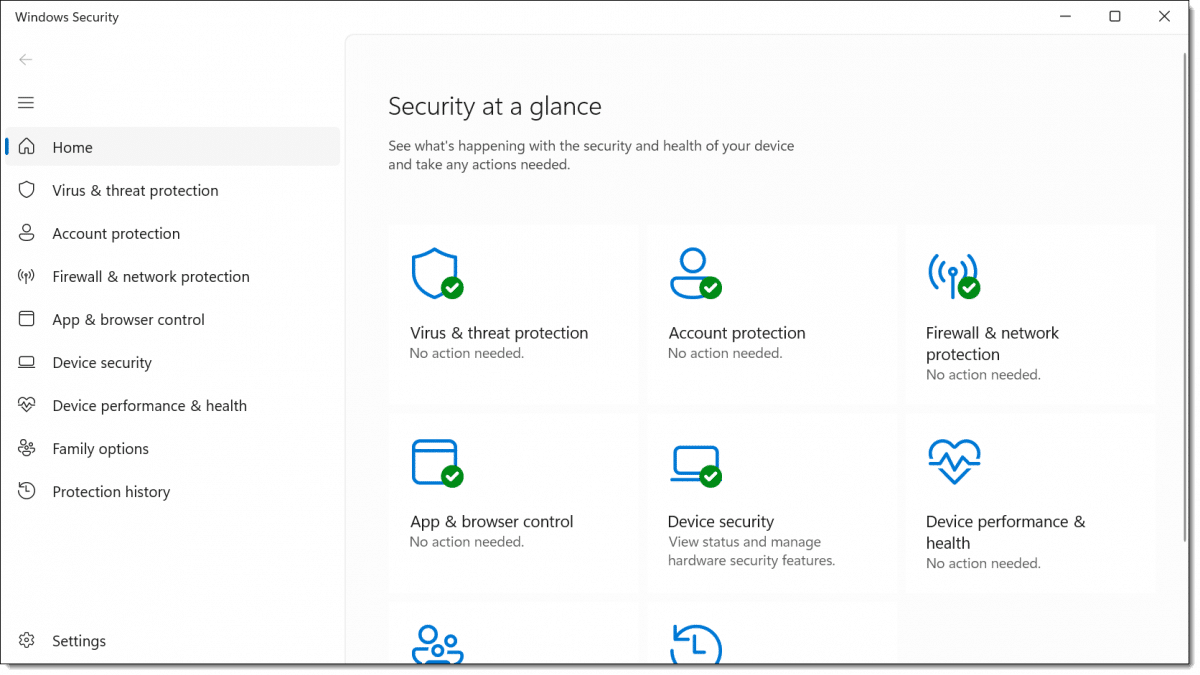1200x675 pixels.
Task: Select Family options in the sidebar
Action: coord(172,448)
